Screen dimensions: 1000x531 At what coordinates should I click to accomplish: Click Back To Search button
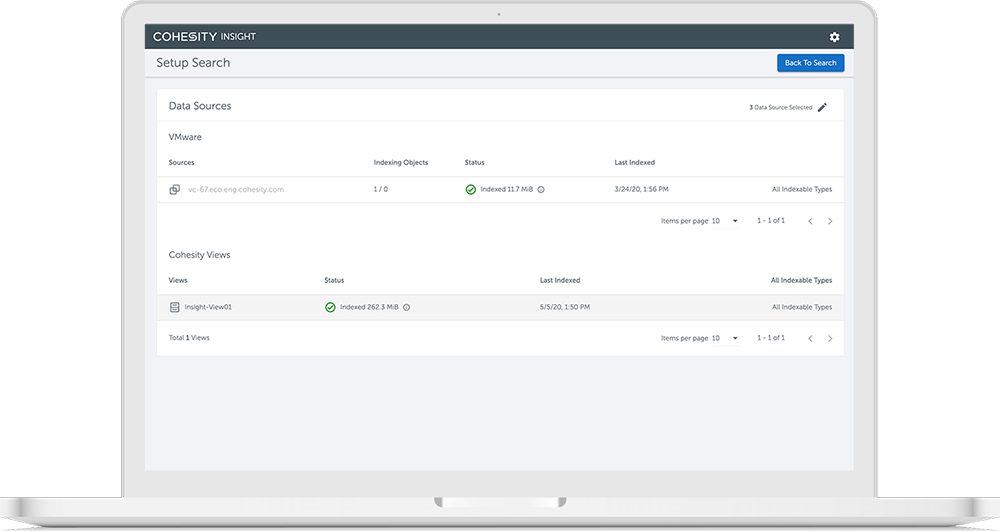[x=811, y=62]
